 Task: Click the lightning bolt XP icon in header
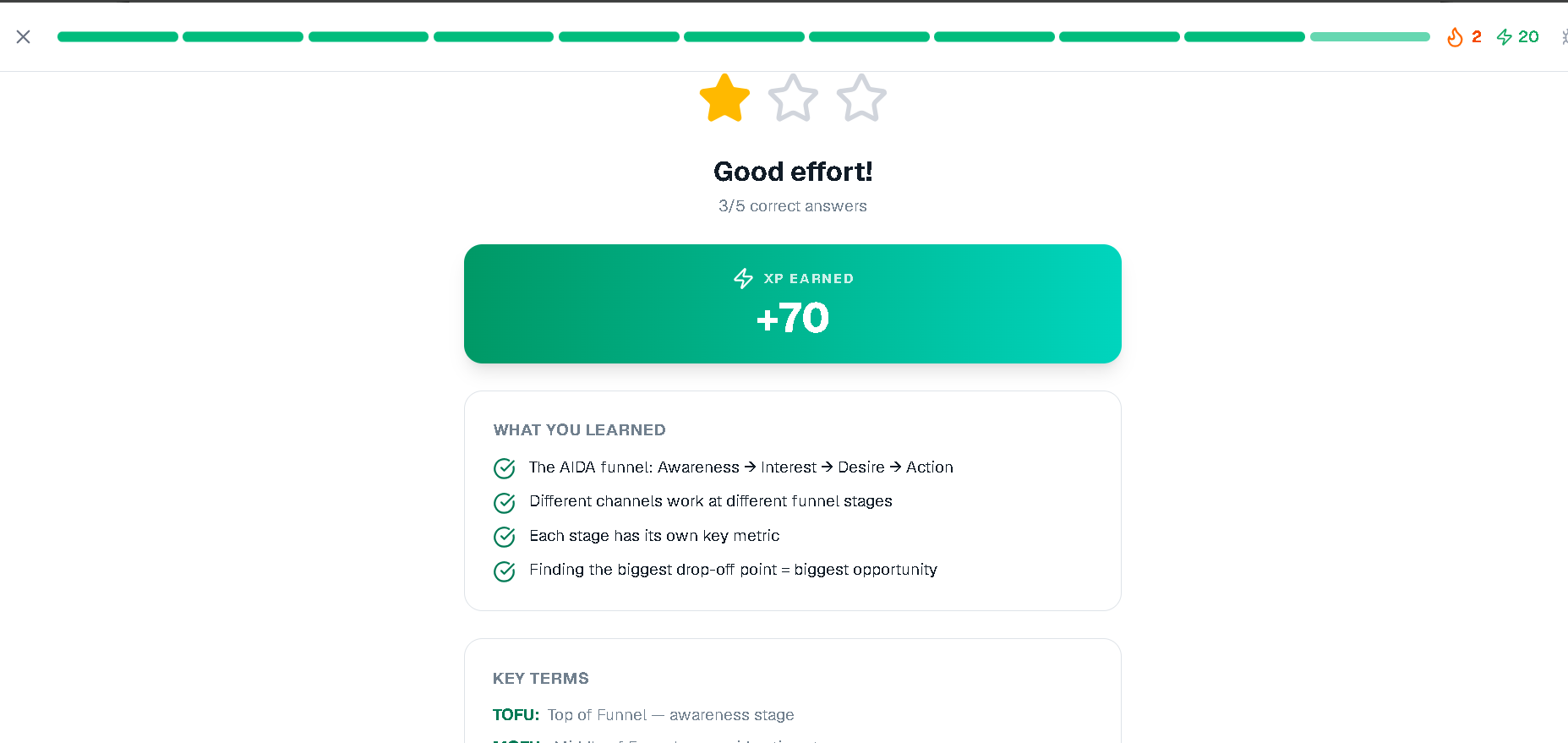point(1505,37)
